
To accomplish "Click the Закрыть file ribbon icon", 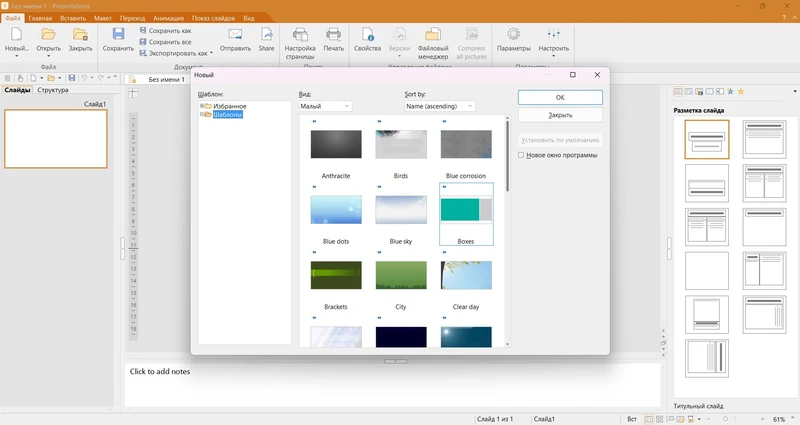I will tap(80, 35).
